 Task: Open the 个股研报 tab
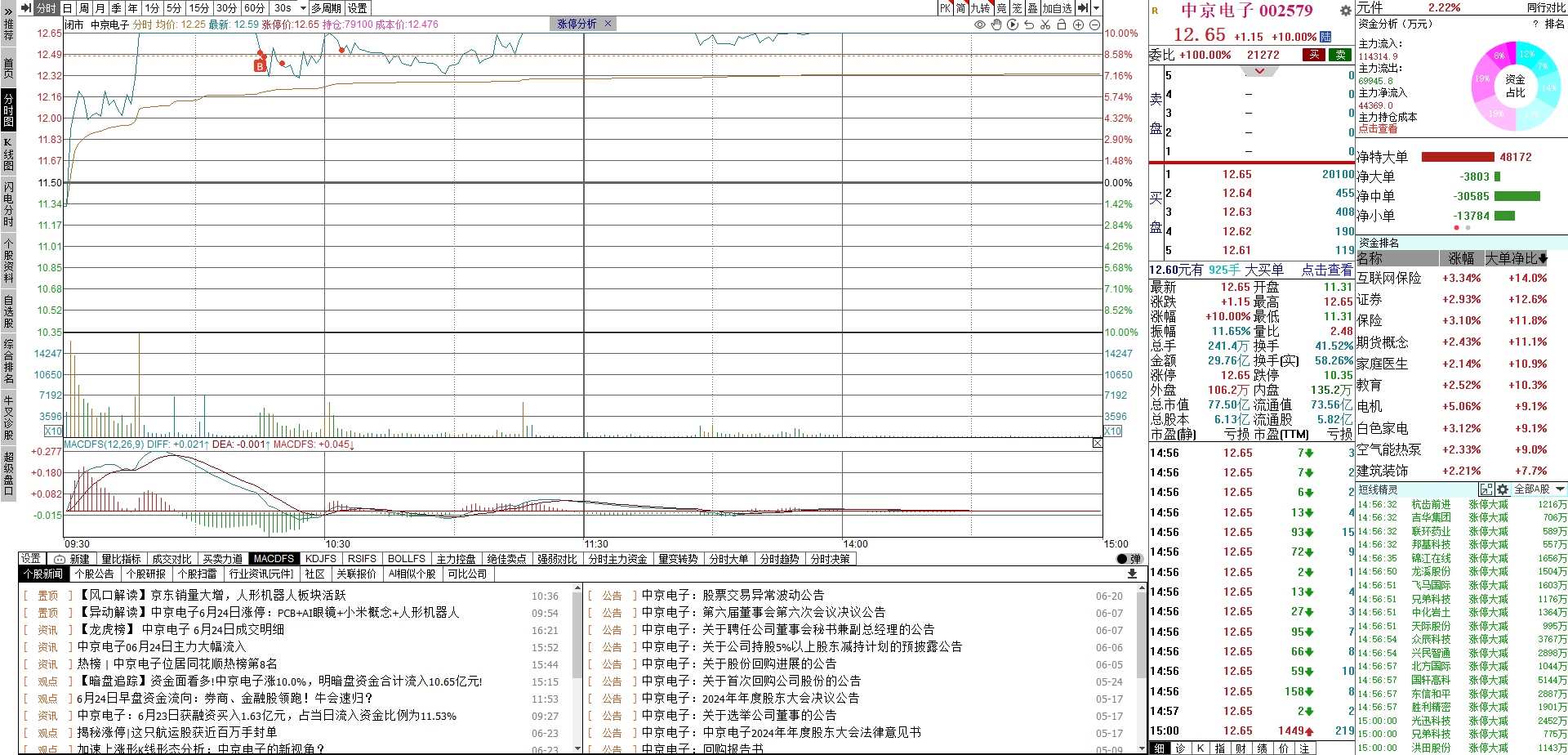coord(146,574)
